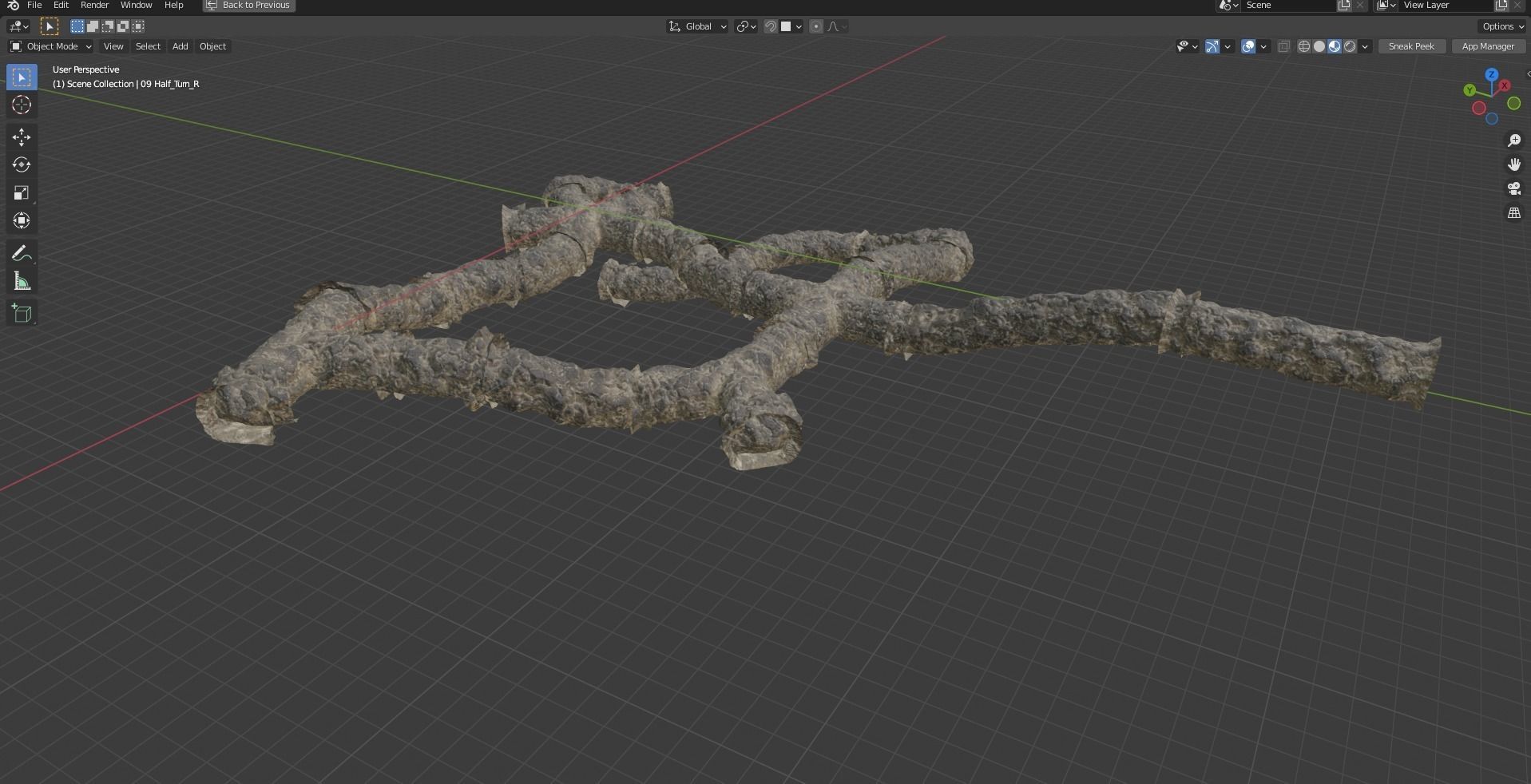This screenshot has height=784, width=1531.
Task: Click the Pan view hand icon
Action: click(1513, 164)
